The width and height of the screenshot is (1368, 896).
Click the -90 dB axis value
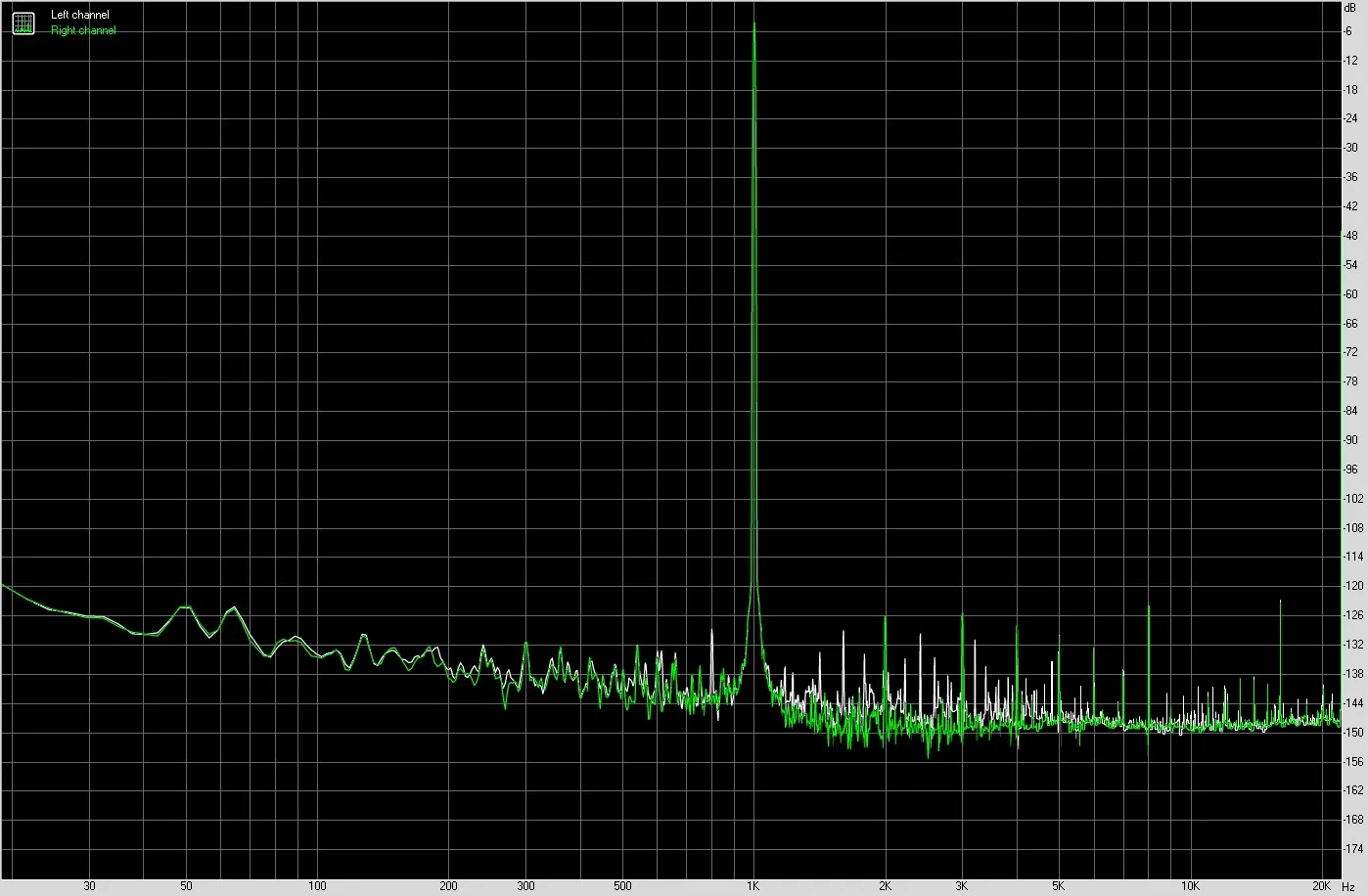[x=1350, y=440]
